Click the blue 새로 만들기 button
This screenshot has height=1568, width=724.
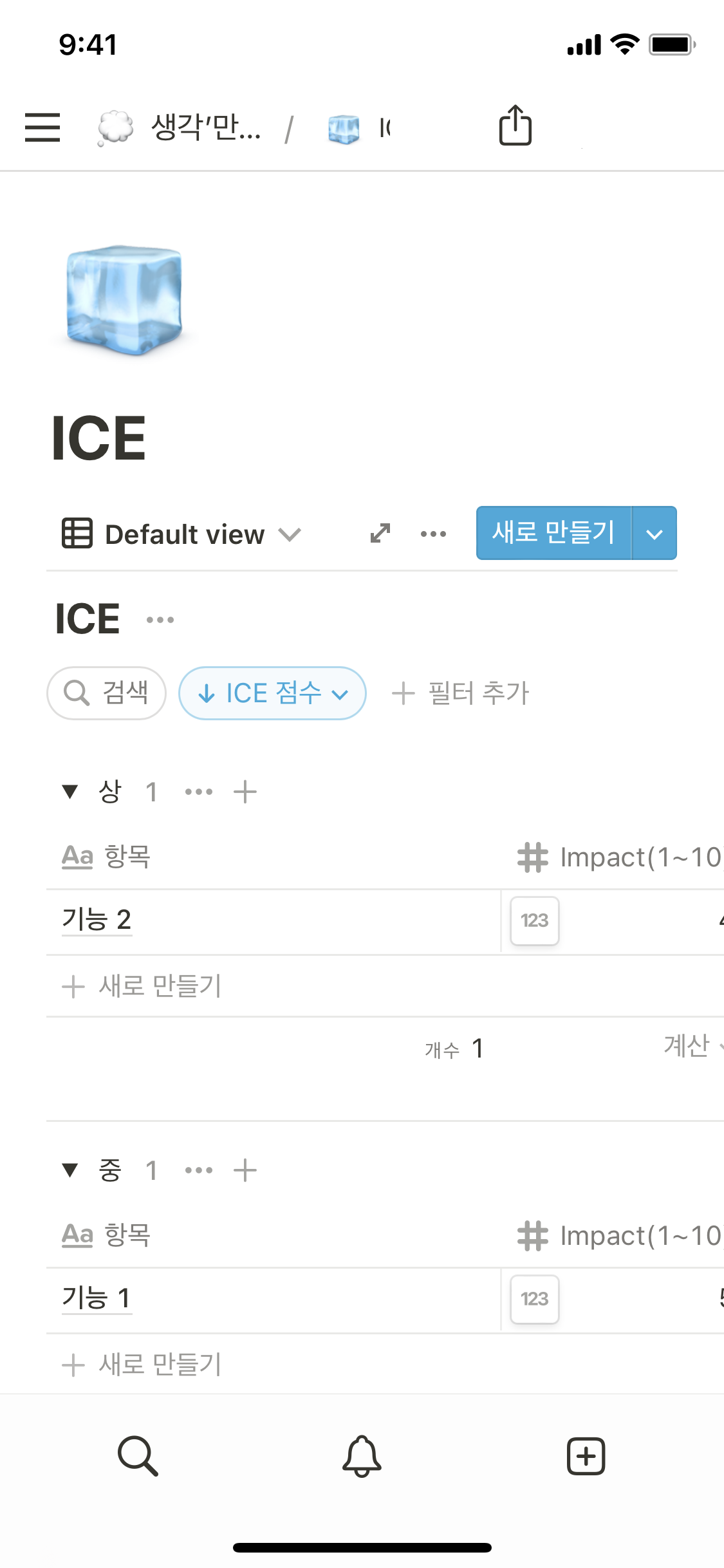(x=553, y=533)
